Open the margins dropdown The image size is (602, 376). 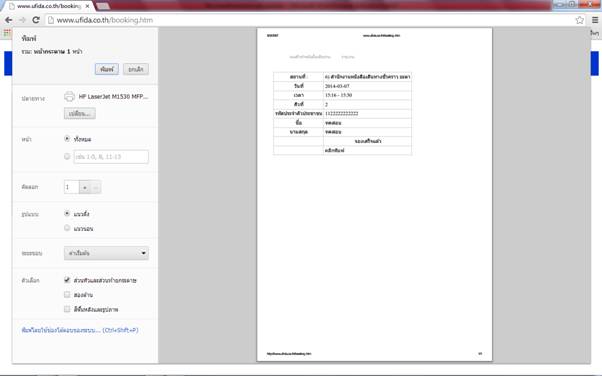(x=106, y=253)
